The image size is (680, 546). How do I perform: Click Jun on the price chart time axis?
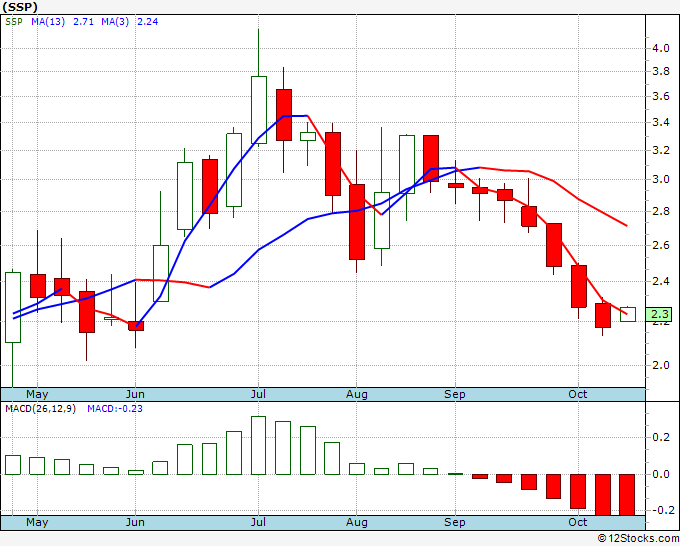pos(135,394)
